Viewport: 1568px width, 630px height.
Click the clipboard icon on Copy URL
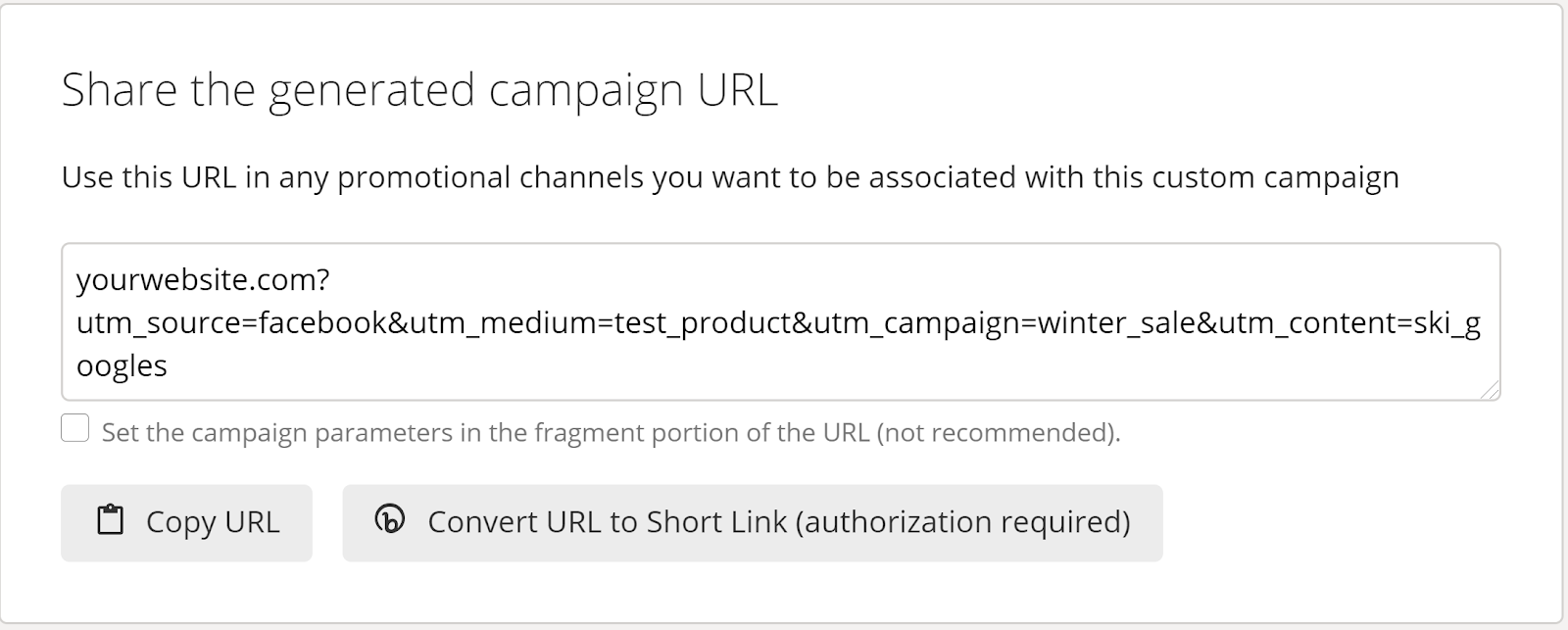111,520
